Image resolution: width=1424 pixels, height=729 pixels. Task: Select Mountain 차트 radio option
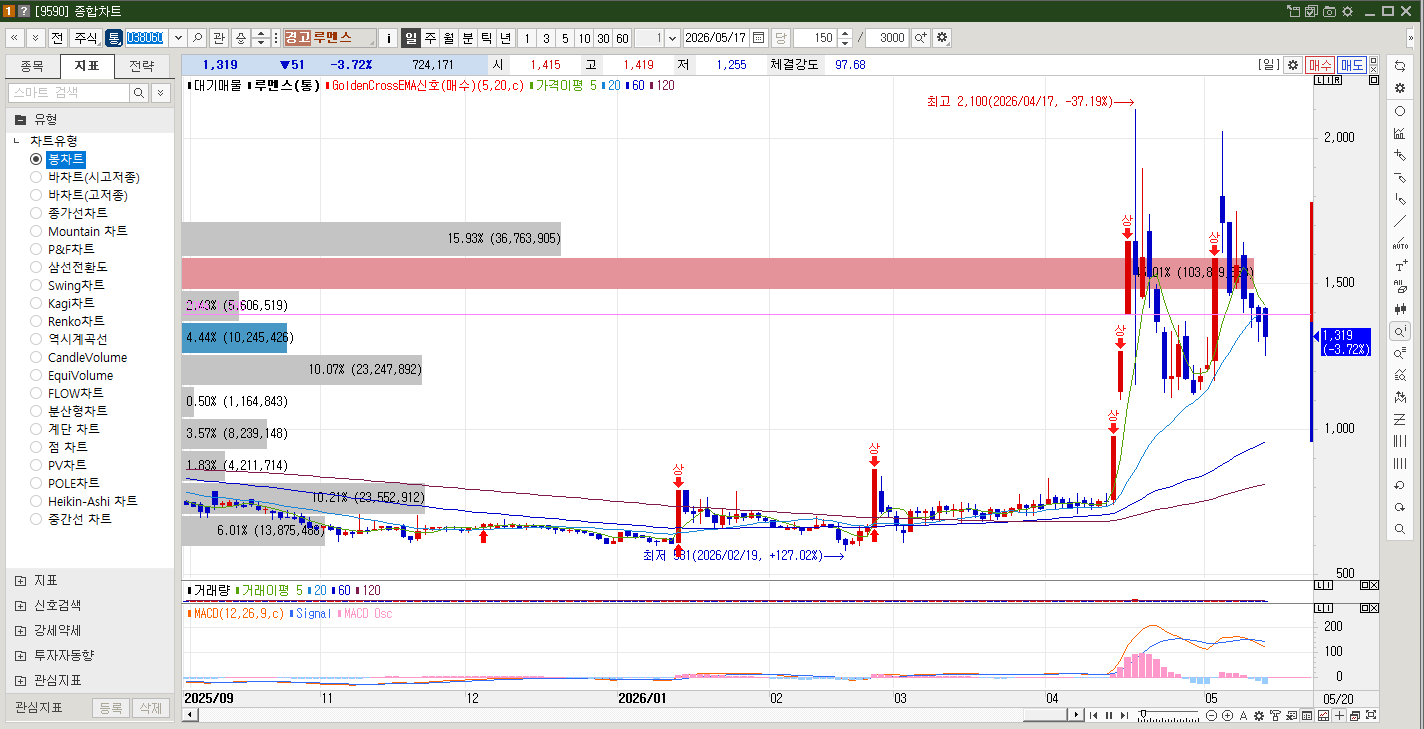click(x=36, y=231)
